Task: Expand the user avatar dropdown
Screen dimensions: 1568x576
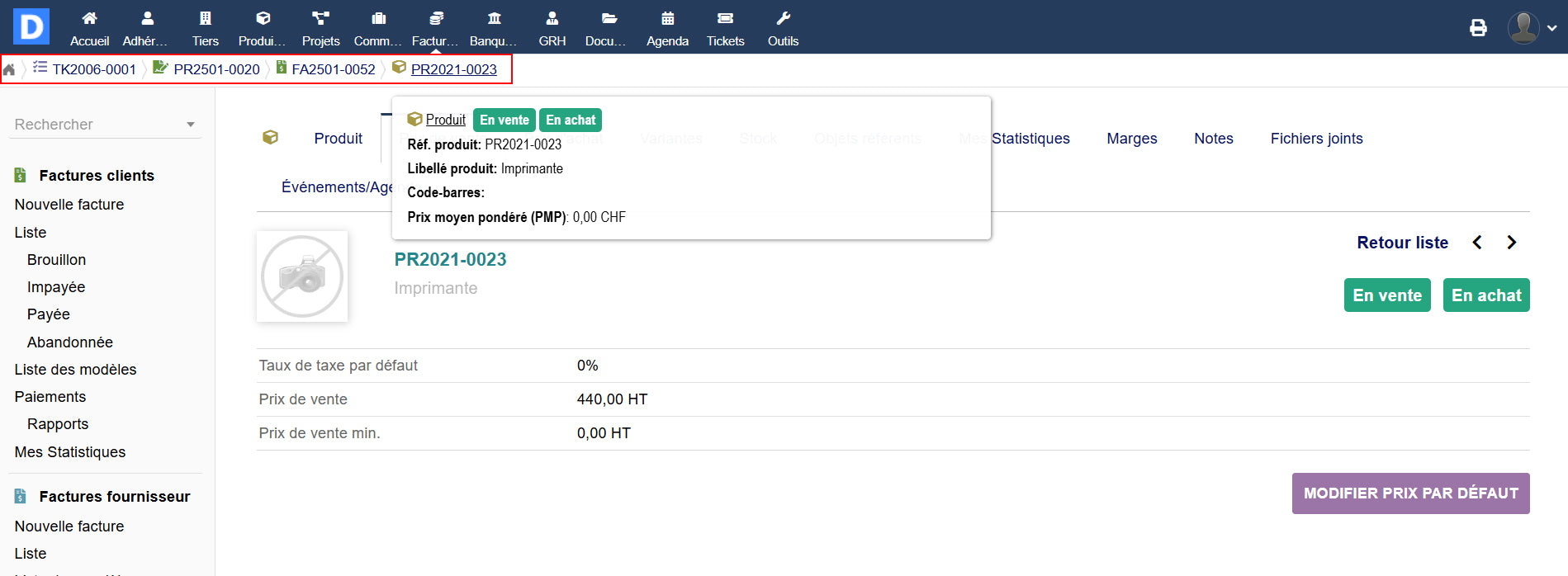Action: coord(1532,28)
